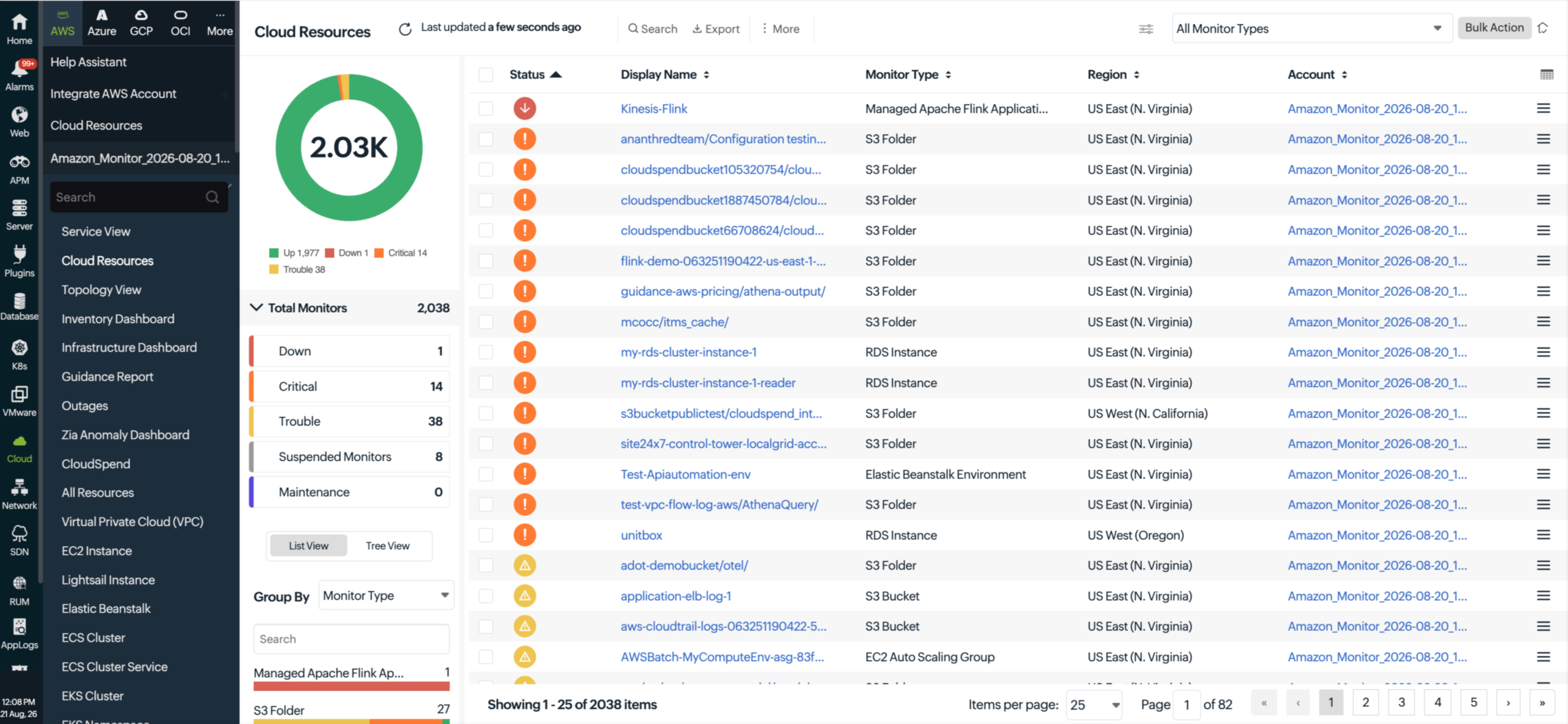
Task: Sort the table by Monitor Type column
Action: 908,74
